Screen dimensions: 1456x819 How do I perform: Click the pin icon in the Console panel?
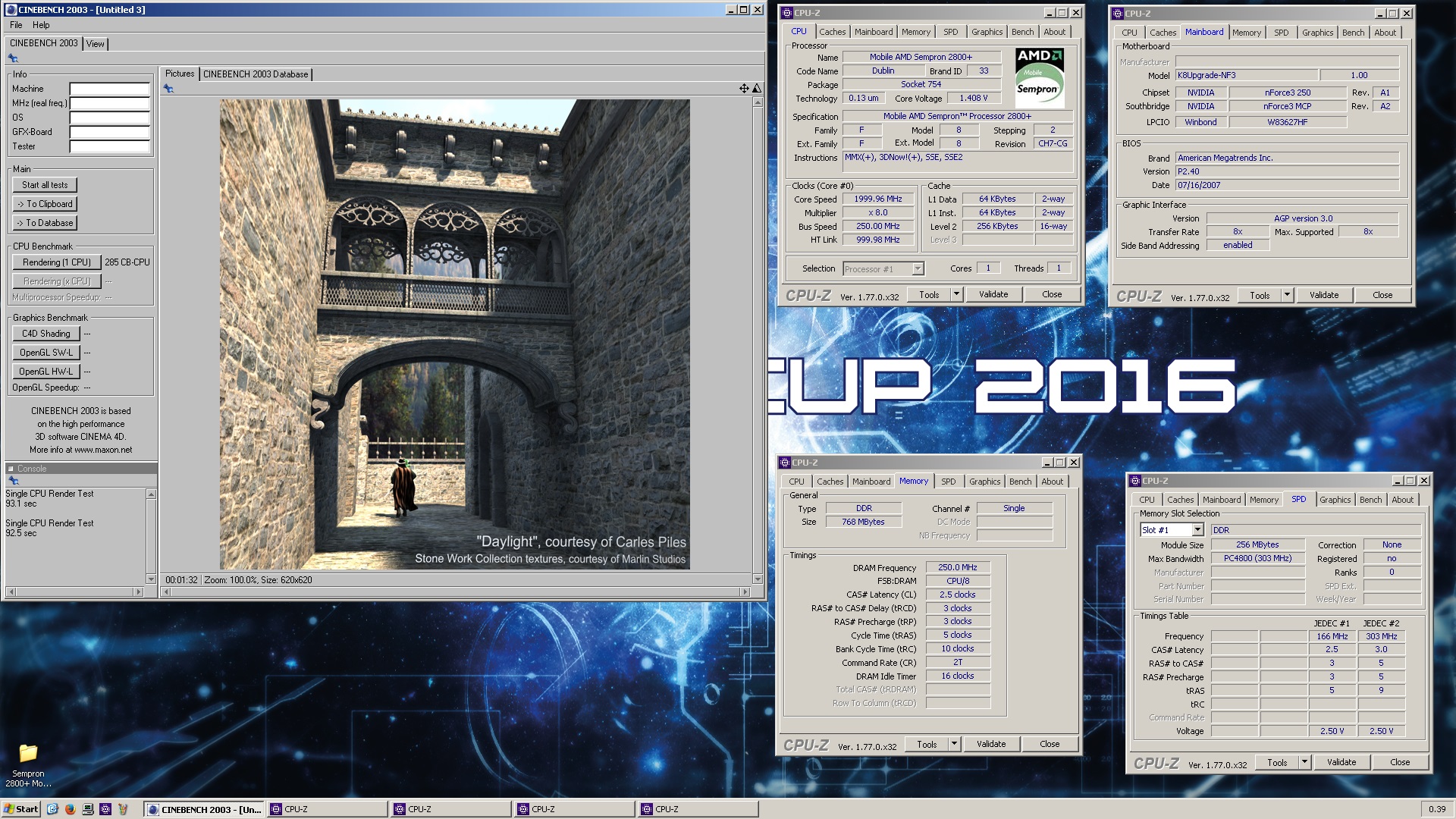point(13,481)
